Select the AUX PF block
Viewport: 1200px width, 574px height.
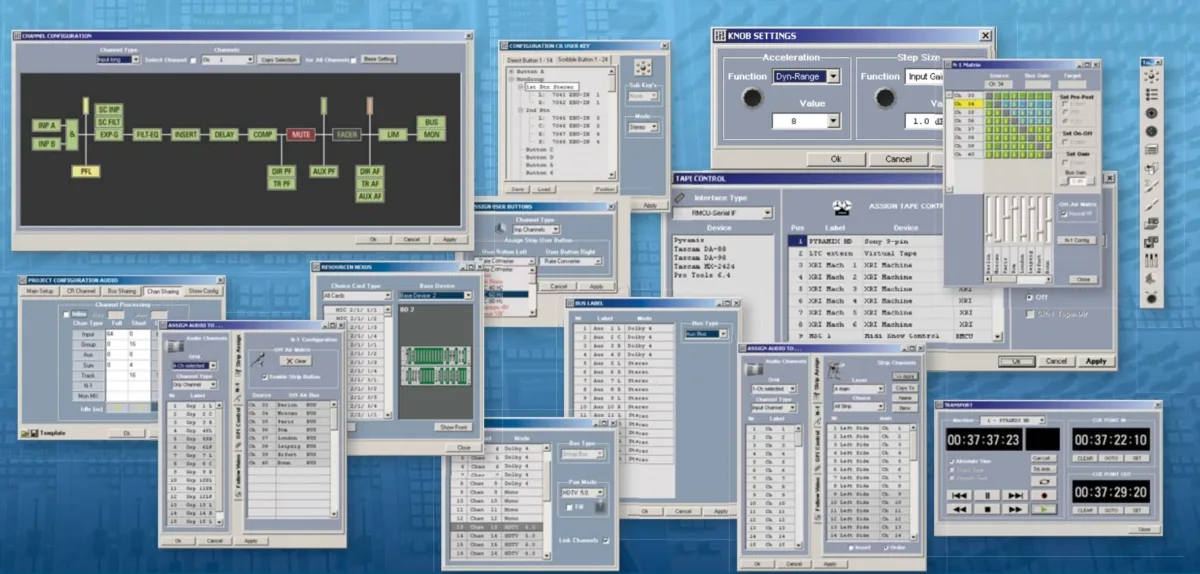(325, 172)
